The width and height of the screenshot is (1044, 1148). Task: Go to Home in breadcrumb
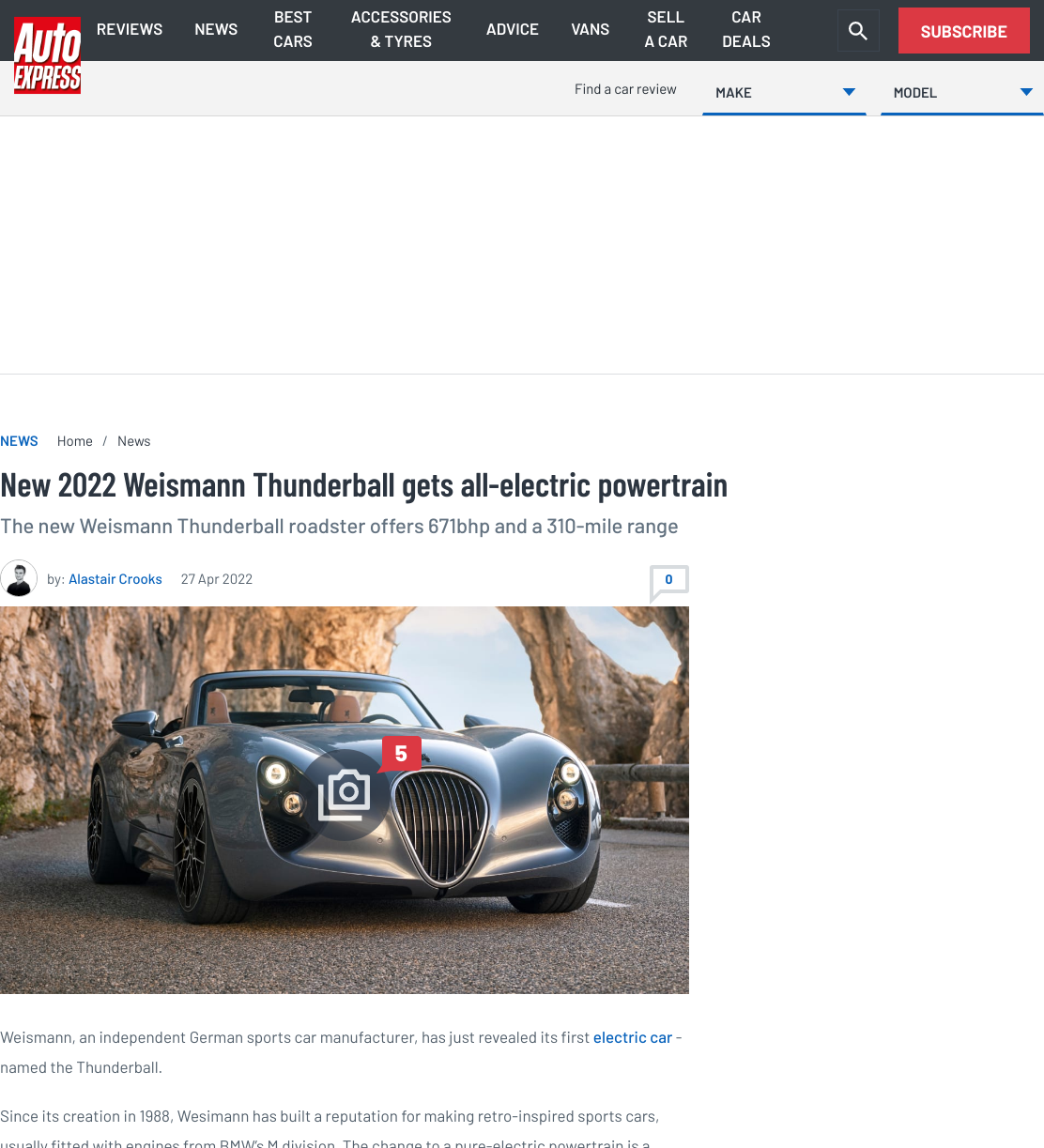[75, 441]
